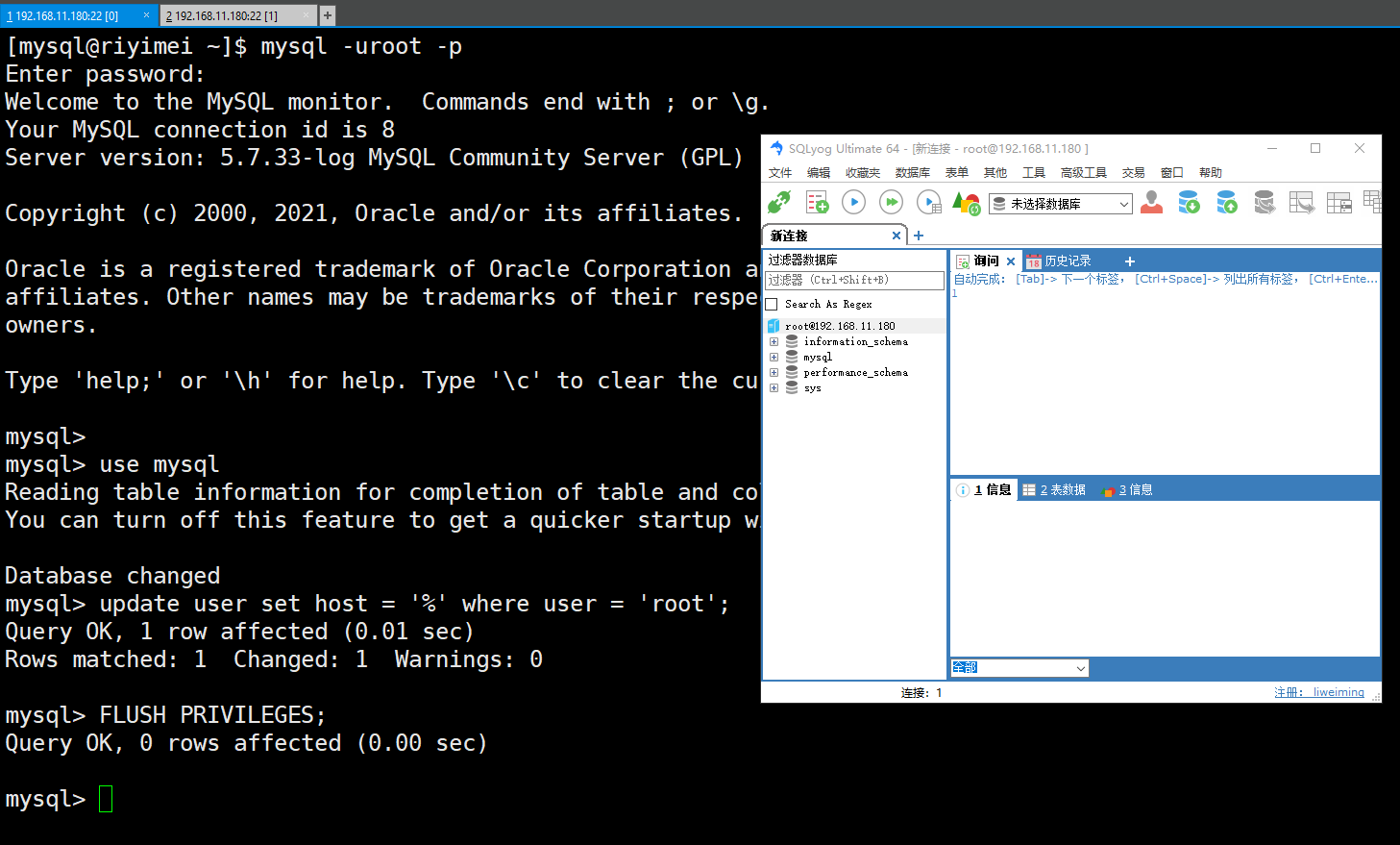Open the 编辑 menu
This screenshot has height=845, width=1400.
819,173
